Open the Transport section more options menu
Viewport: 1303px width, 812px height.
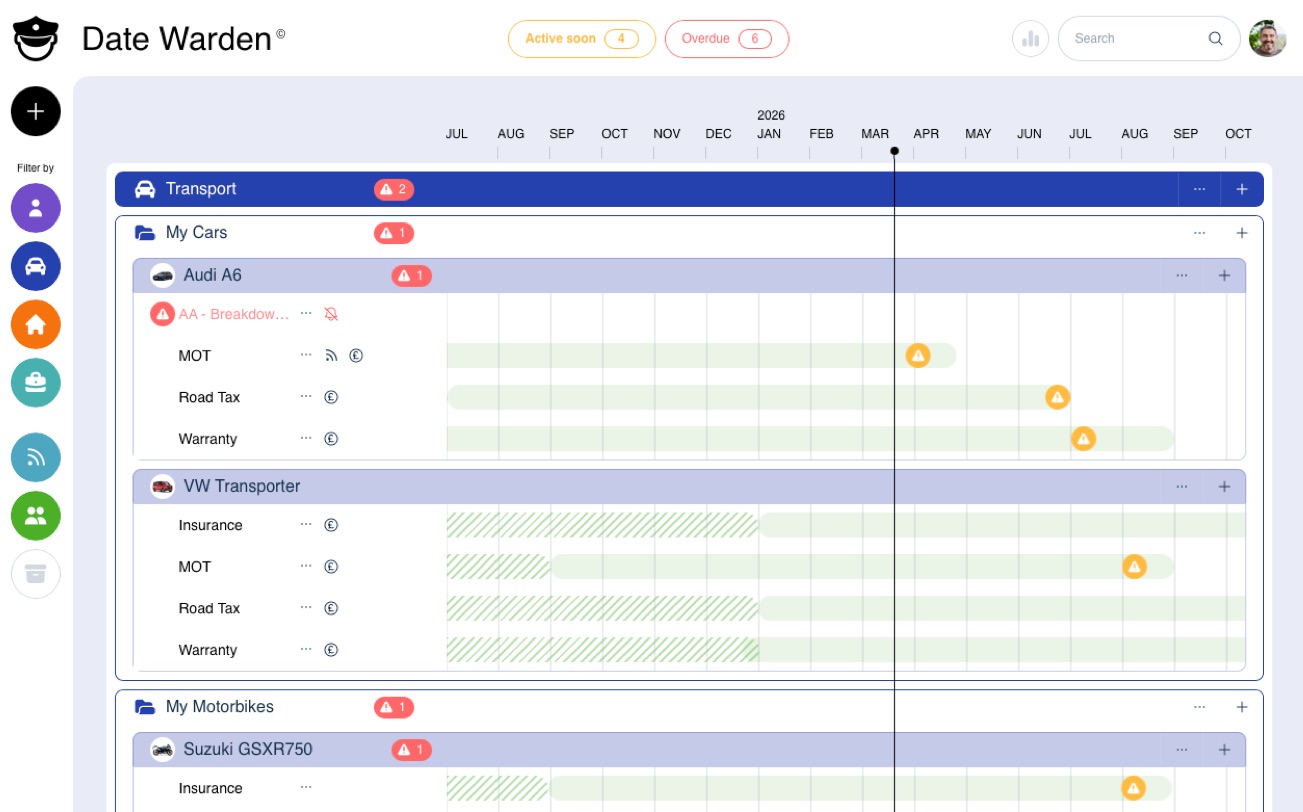click(x=1199, y=189)
